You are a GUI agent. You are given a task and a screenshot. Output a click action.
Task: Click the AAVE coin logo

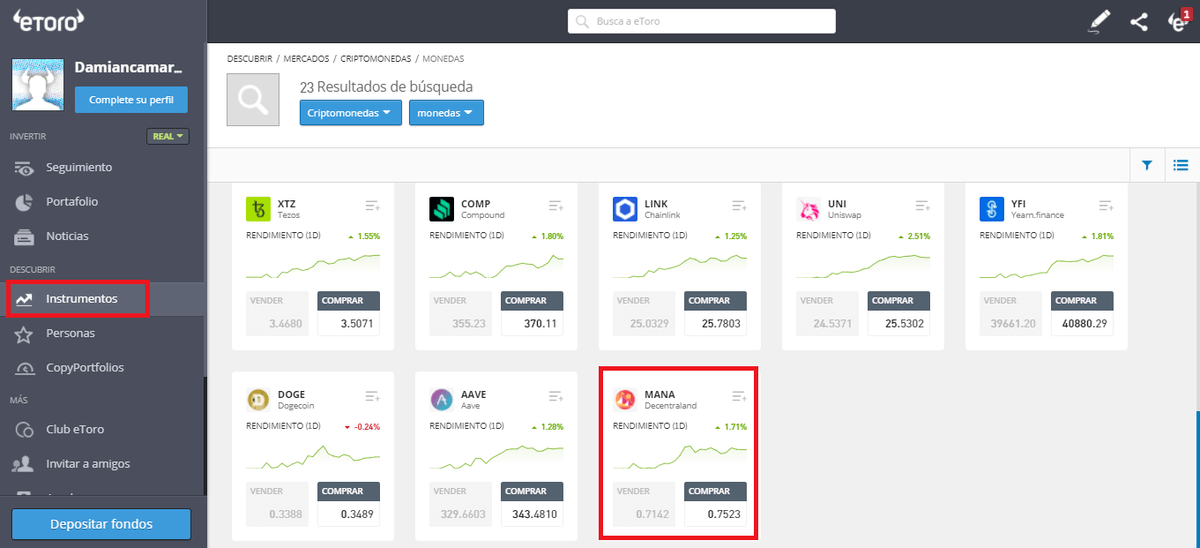442,400
